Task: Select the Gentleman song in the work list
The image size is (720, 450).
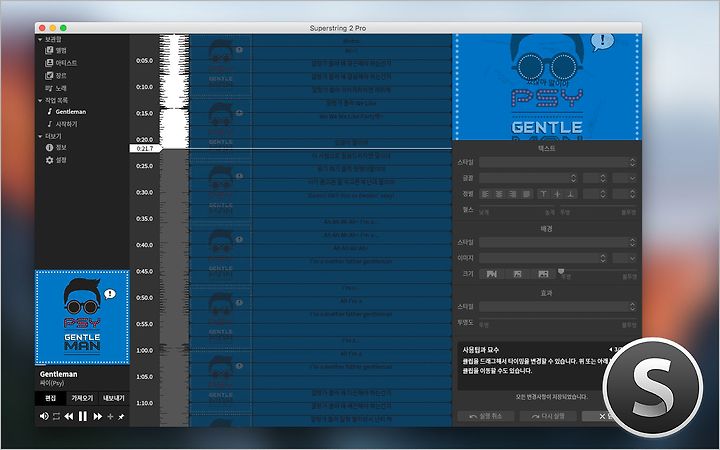Action: coord(67,112)
